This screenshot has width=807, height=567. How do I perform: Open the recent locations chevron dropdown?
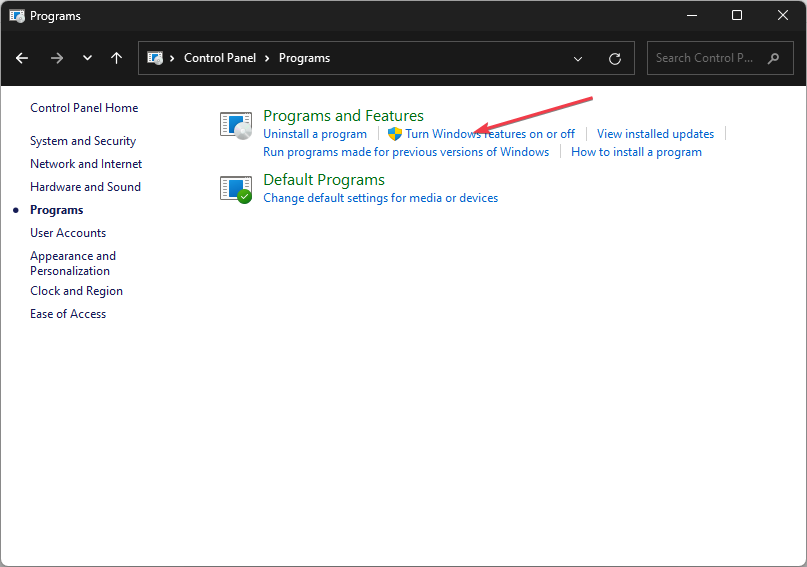(x=87, y=58)
